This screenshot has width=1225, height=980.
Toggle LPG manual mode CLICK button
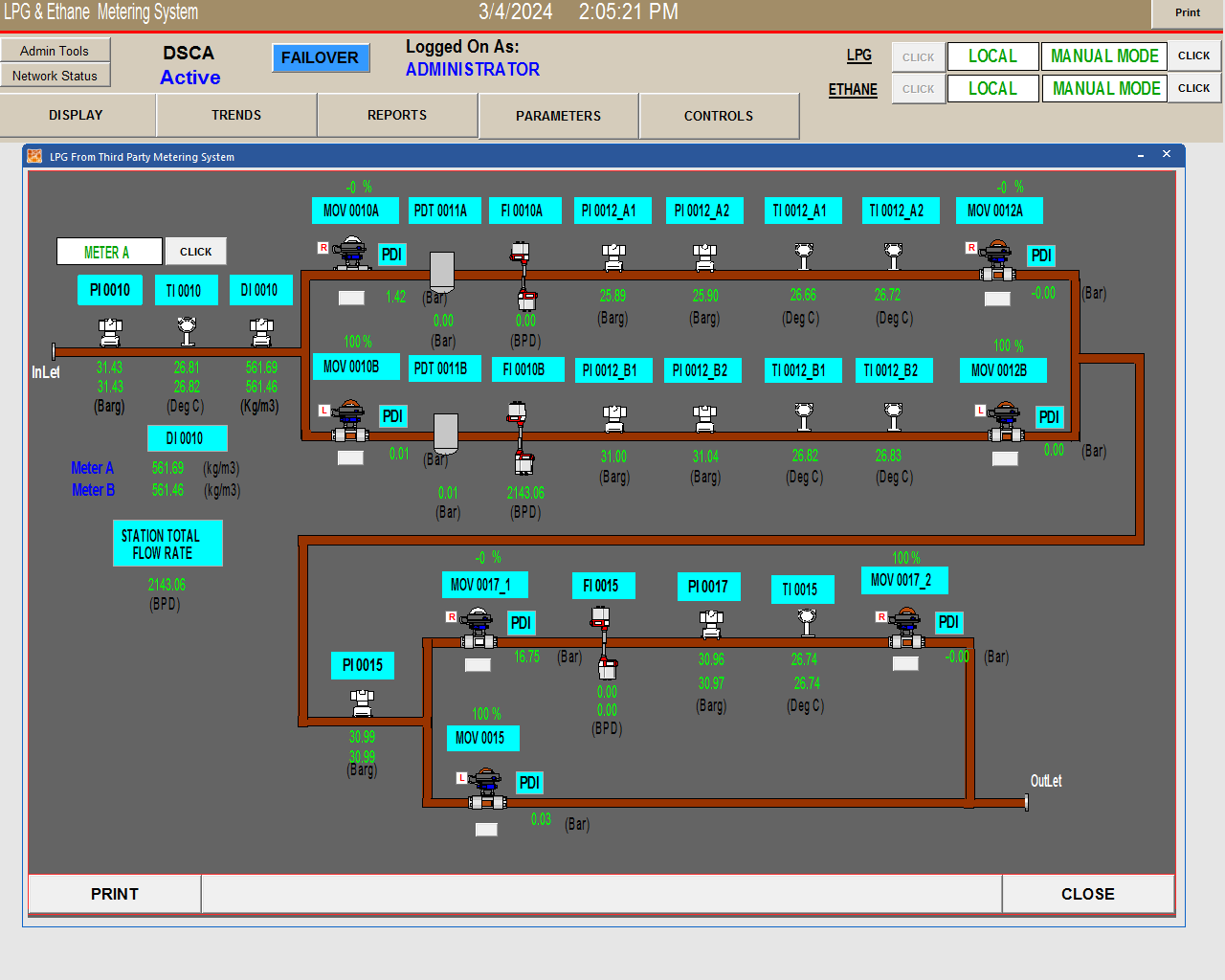tap(1193, 56)
